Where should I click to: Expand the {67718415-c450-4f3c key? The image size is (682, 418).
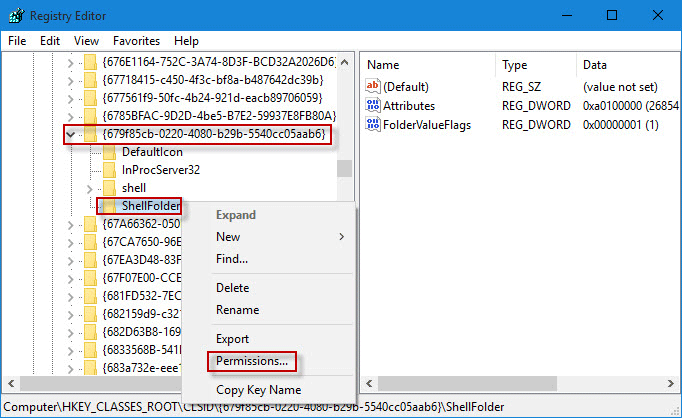tap(70, 81)
